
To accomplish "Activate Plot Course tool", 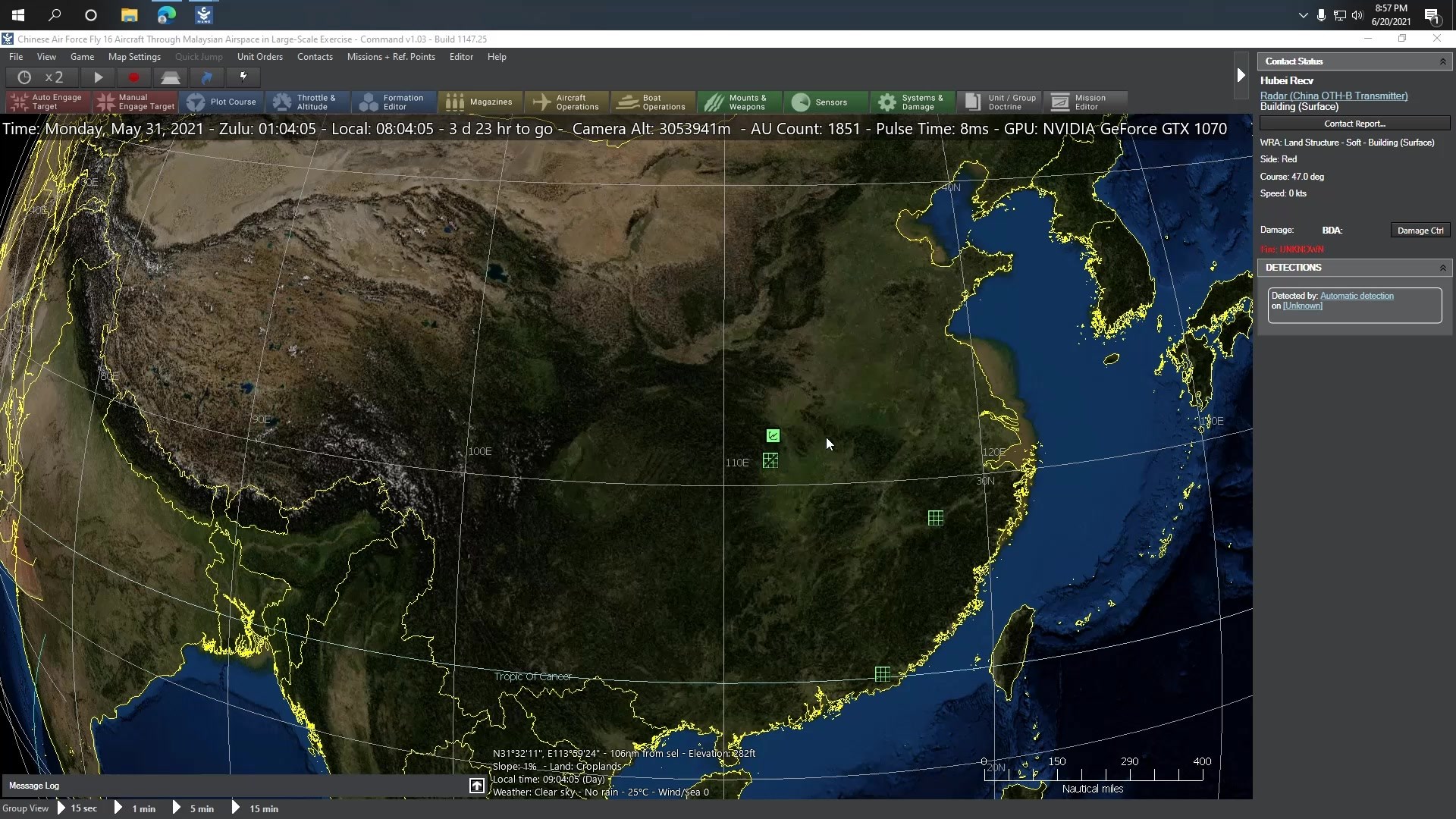I will pyautogui.click(x=221, y=102).
